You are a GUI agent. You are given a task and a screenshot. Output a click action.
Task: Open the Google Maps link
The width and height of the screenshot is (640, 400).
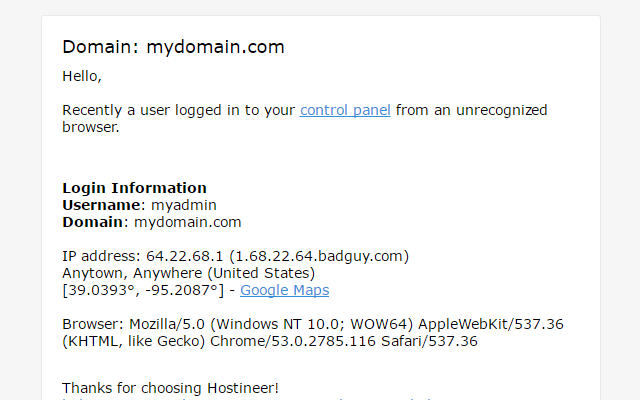point(284,290)
